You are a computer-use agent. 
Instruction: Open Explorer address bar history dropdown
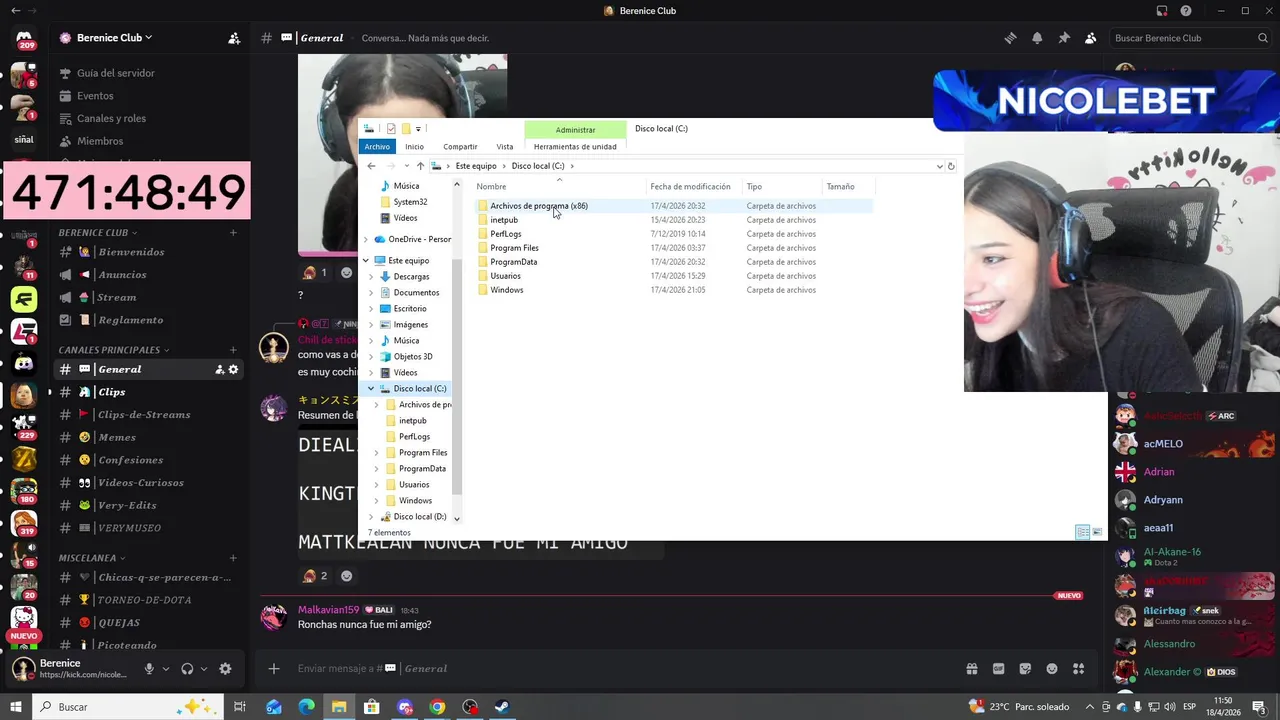[x=939, y=166]
